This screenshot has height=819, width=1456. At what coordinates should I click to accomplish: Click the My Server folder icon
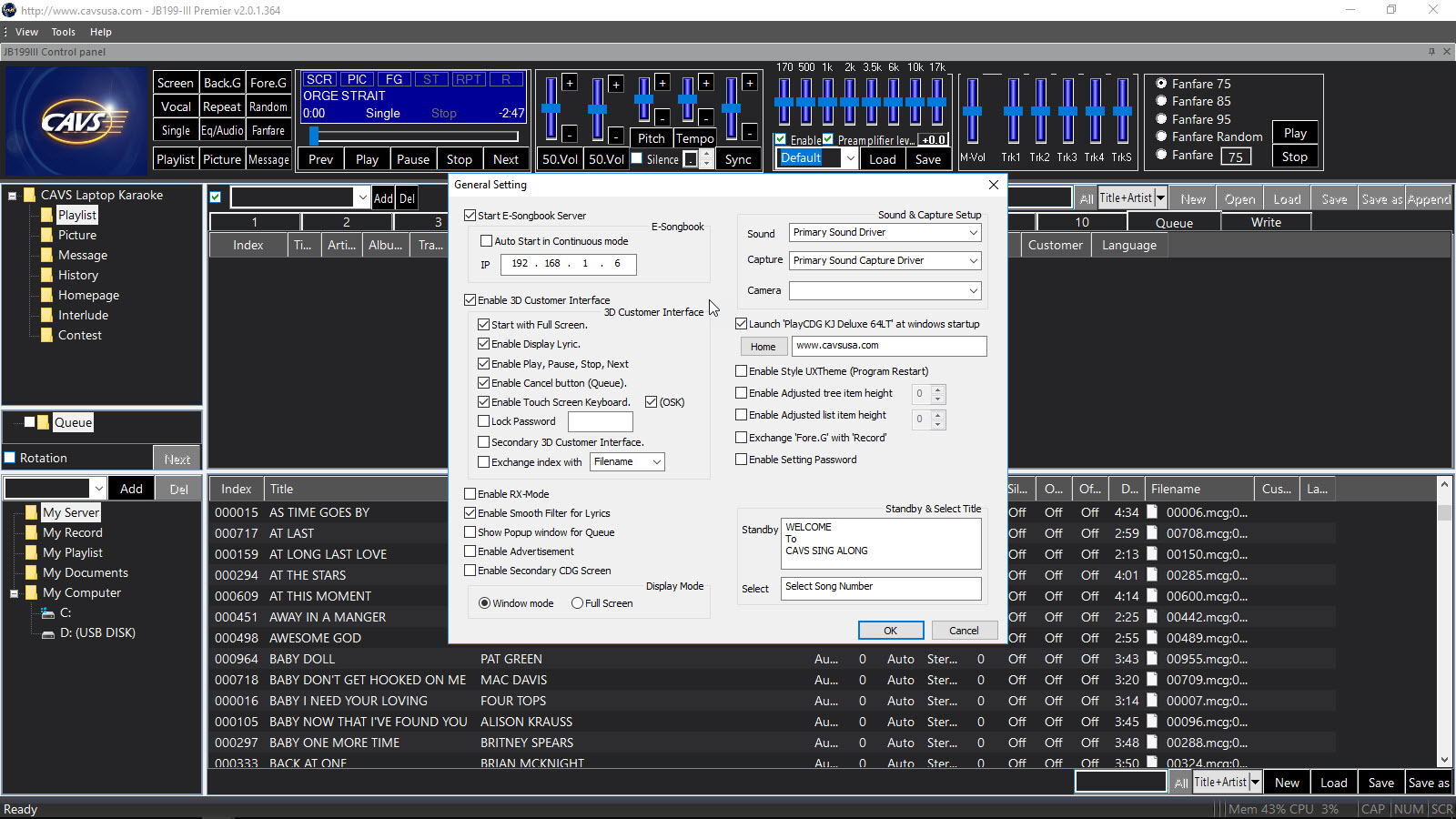31,512
